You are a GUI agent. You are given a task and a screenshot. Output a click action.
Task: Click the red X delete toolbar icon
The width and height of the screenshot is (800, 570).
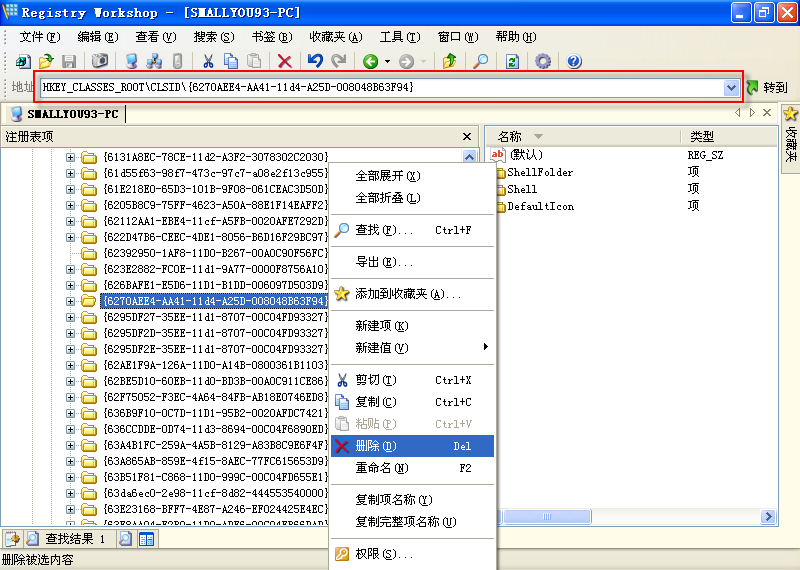[x=284, y=61]
